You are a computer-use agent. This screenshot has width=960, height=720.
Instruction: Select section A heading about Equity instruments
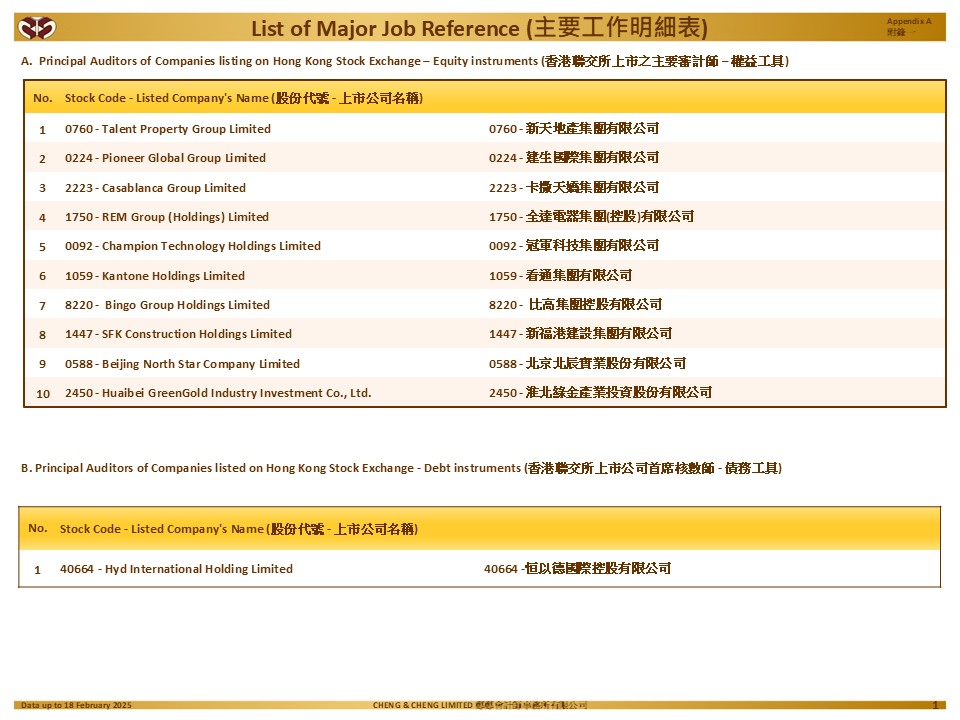[405, 61]
